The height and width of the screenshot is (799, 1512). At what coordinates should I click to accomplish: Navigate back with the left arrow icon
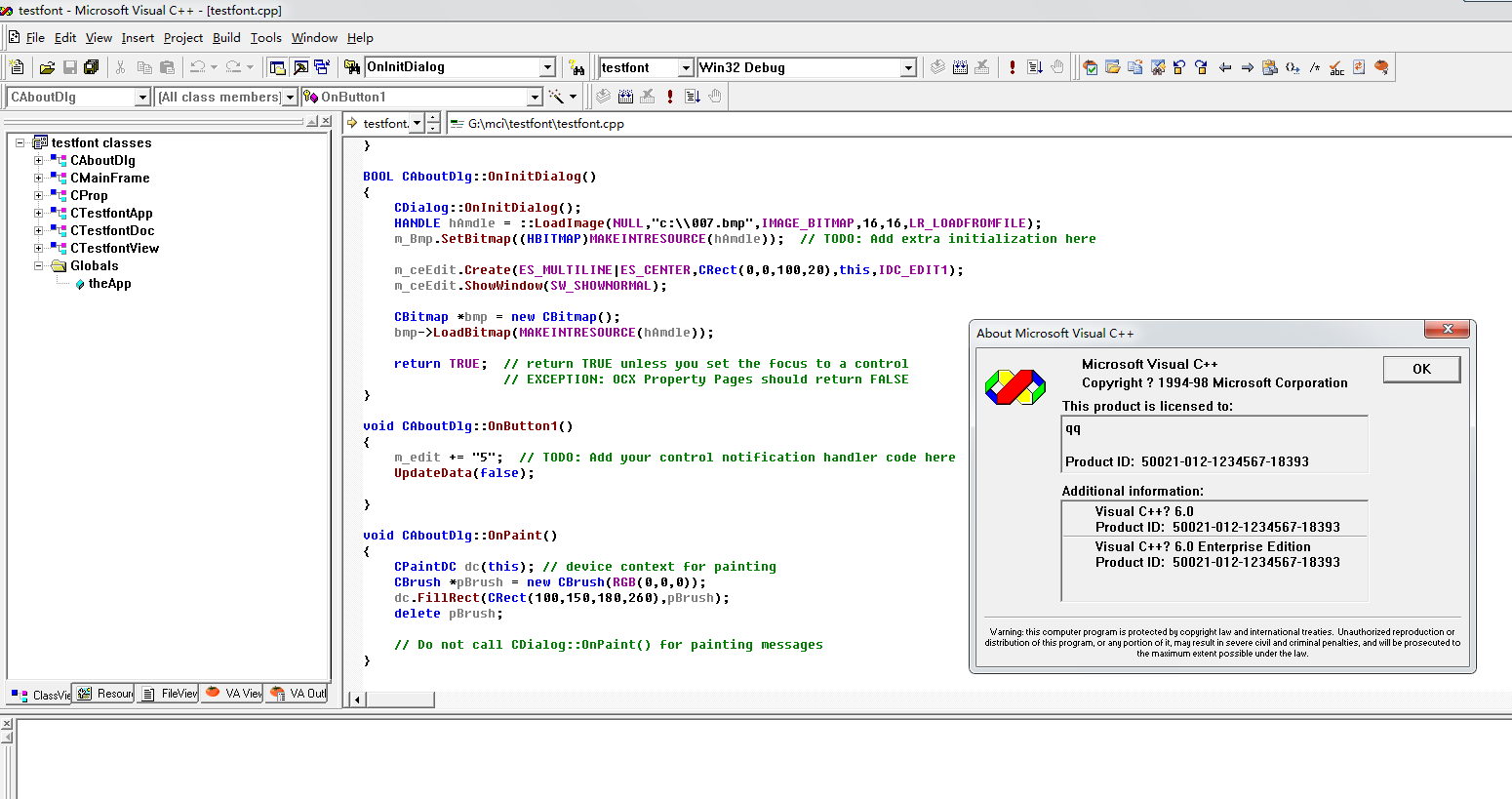point(1225,67)
